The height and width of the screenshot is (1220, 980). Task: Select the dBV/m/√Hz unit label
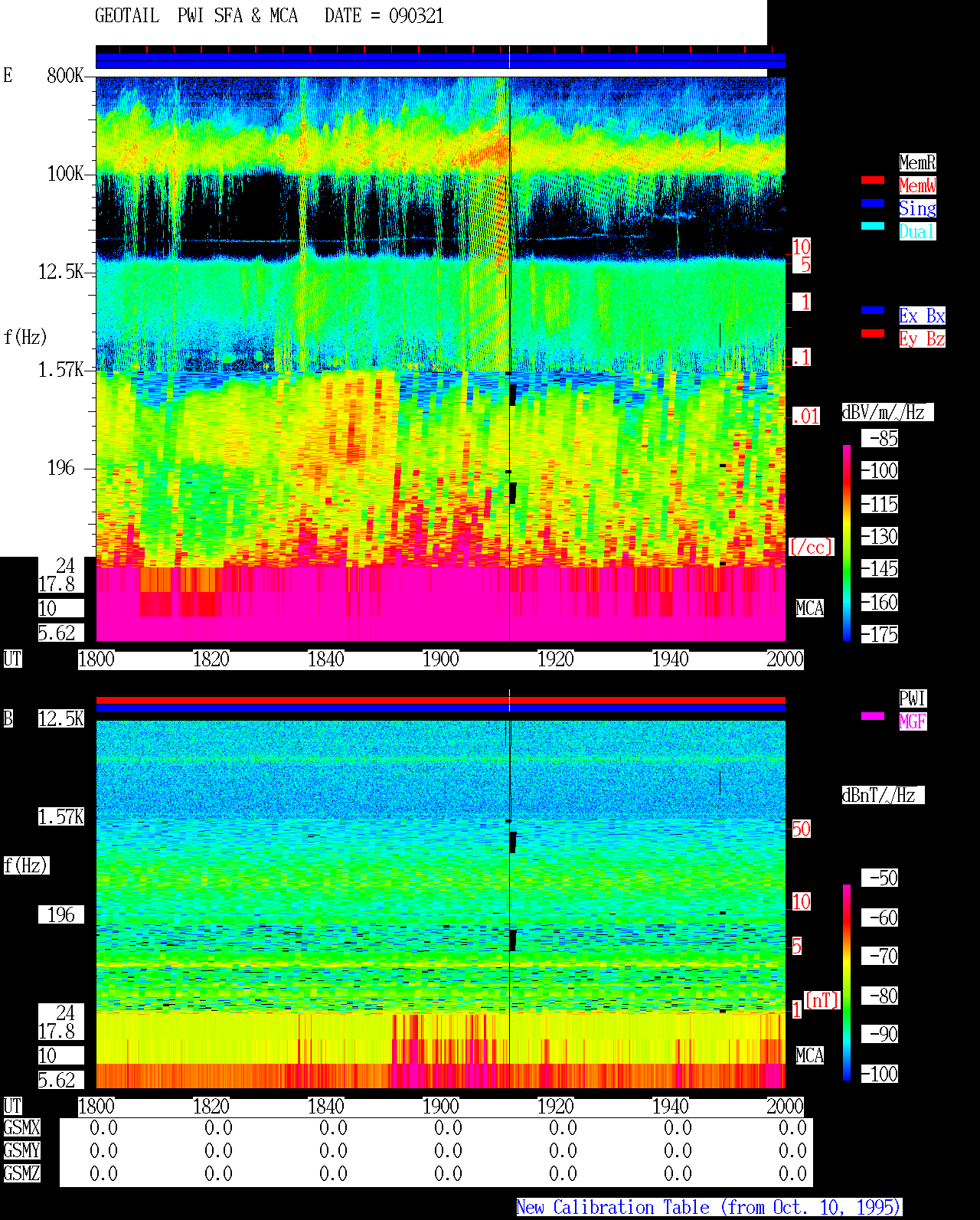coord(887,412)
